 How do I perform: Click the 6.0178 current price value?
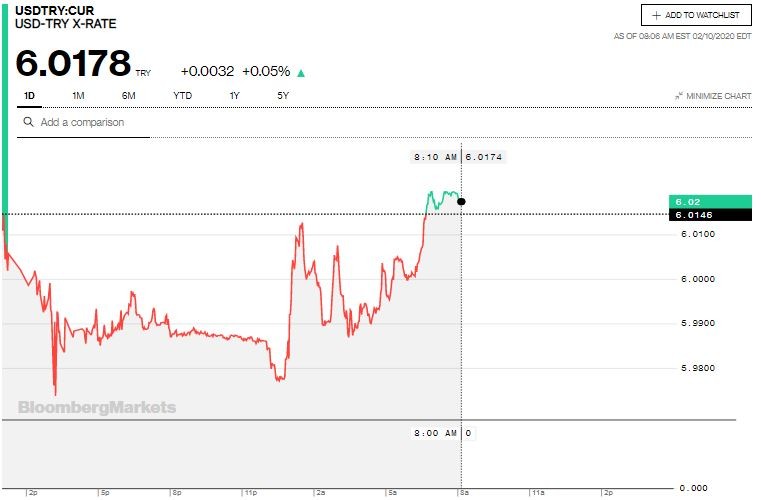(x=73, y=64)
